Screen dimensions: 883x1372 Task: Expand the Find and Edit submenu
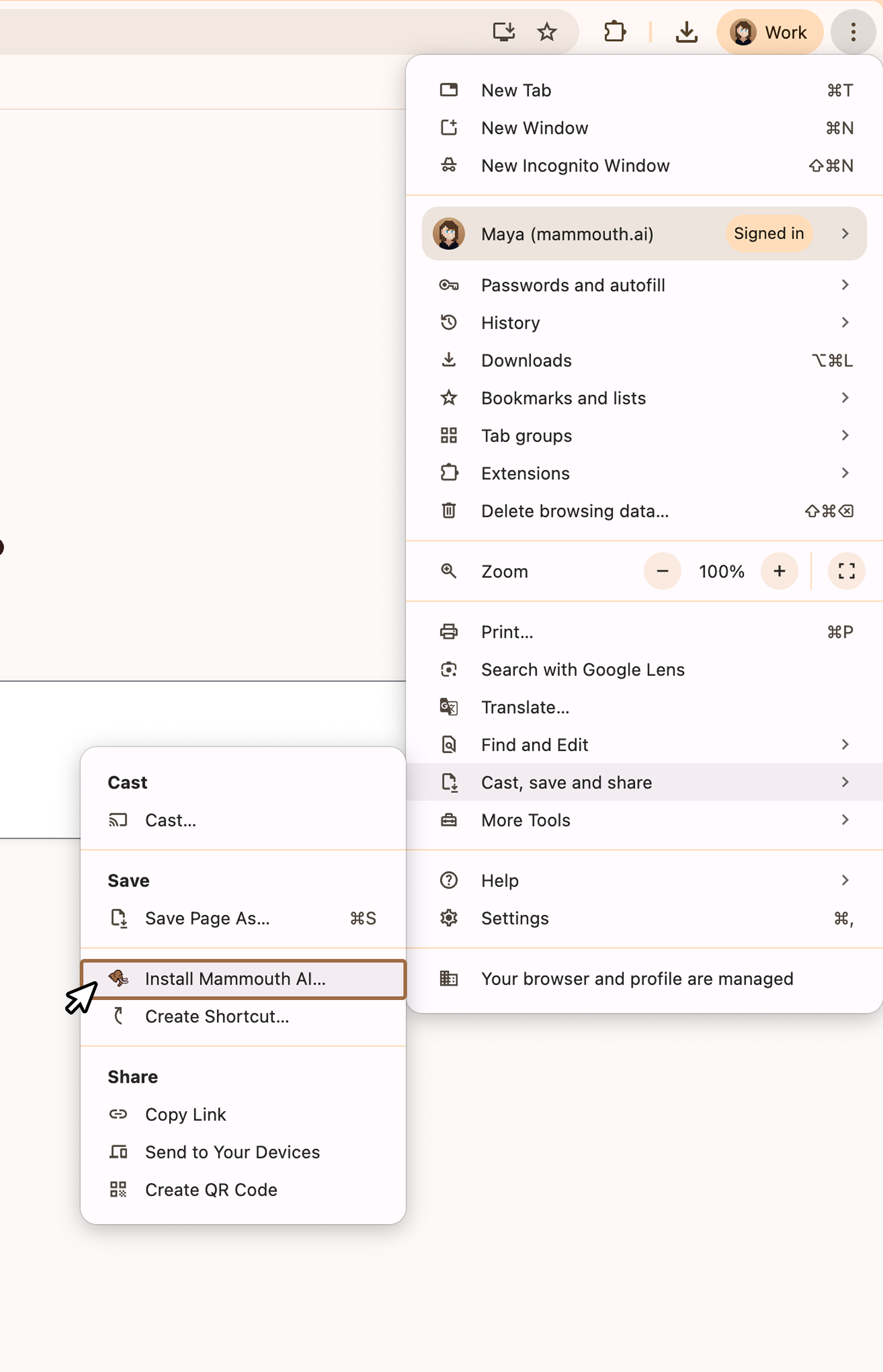[x=644, y=745]
